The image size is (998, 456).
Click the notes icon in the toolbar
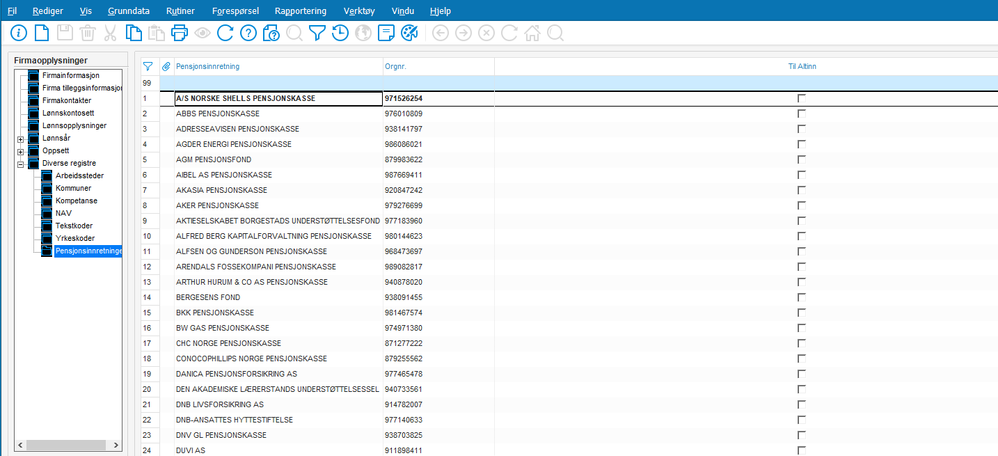386,33
